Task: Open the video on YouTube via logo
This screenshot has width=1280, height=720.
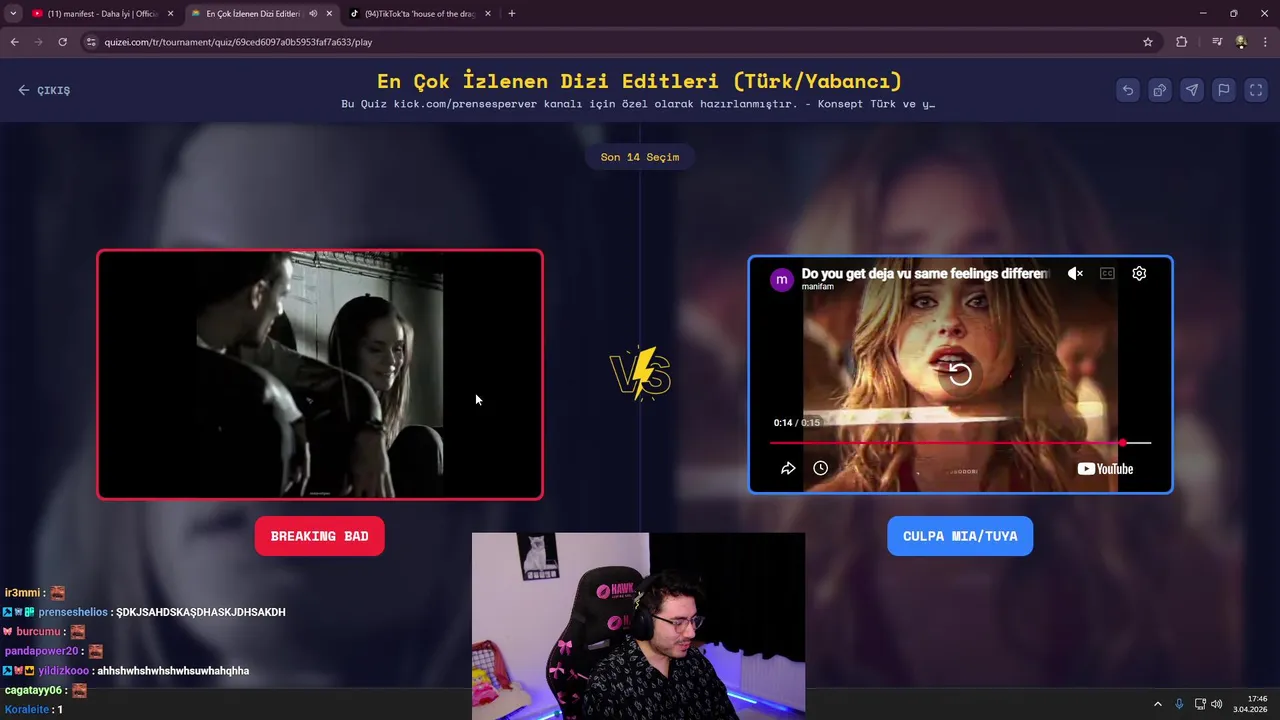Action: click(1105, 469)
